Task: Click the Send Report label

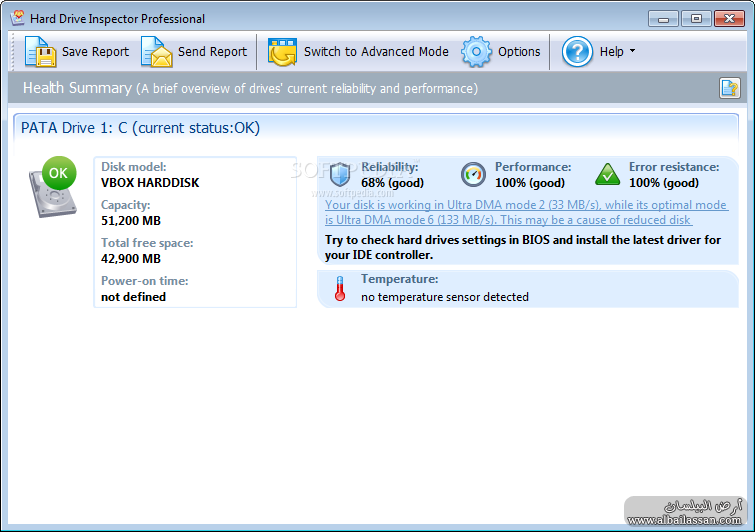Action: point(212,52)
